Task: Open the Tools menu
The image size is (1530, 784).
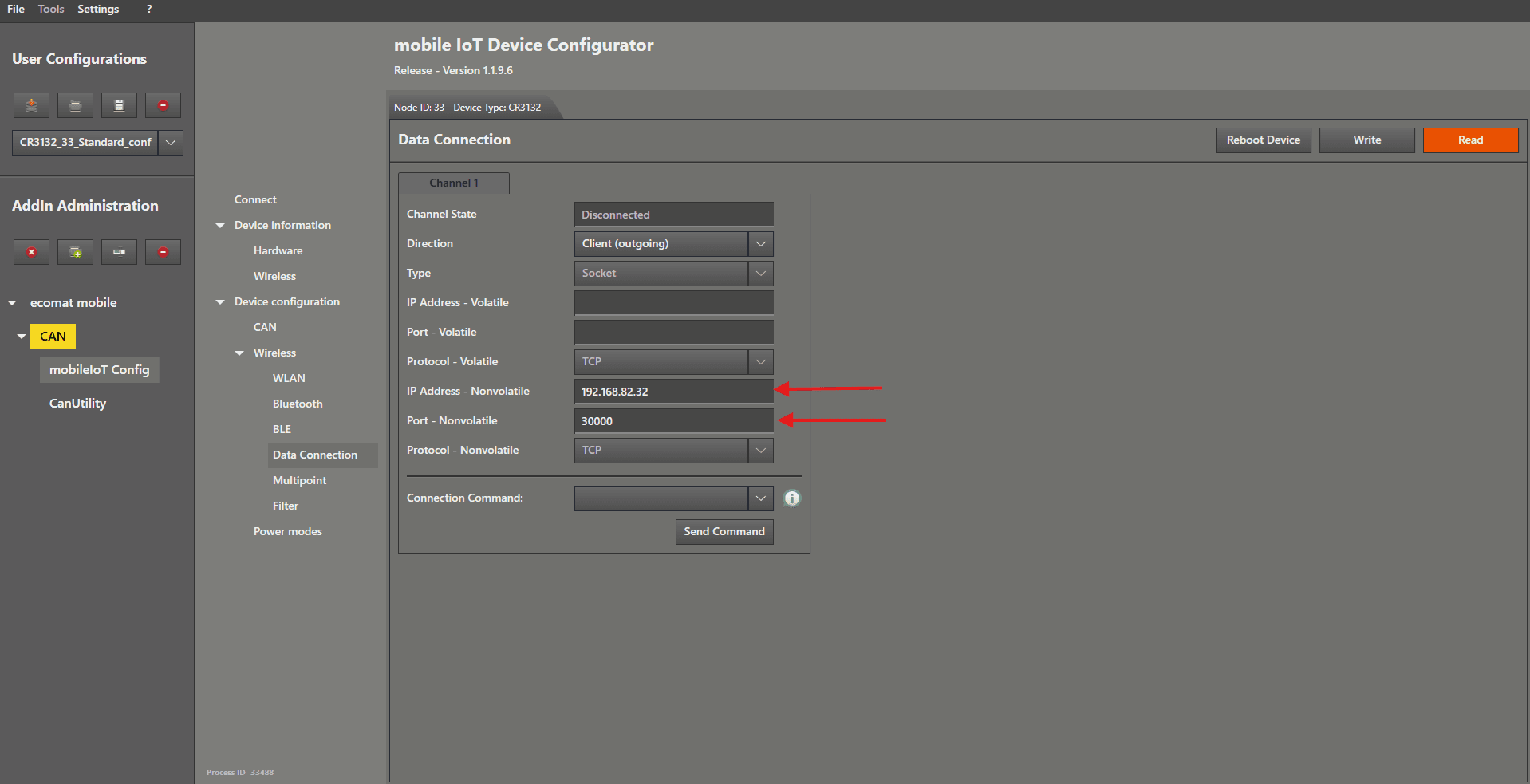Action: click(x=51, y=9)
